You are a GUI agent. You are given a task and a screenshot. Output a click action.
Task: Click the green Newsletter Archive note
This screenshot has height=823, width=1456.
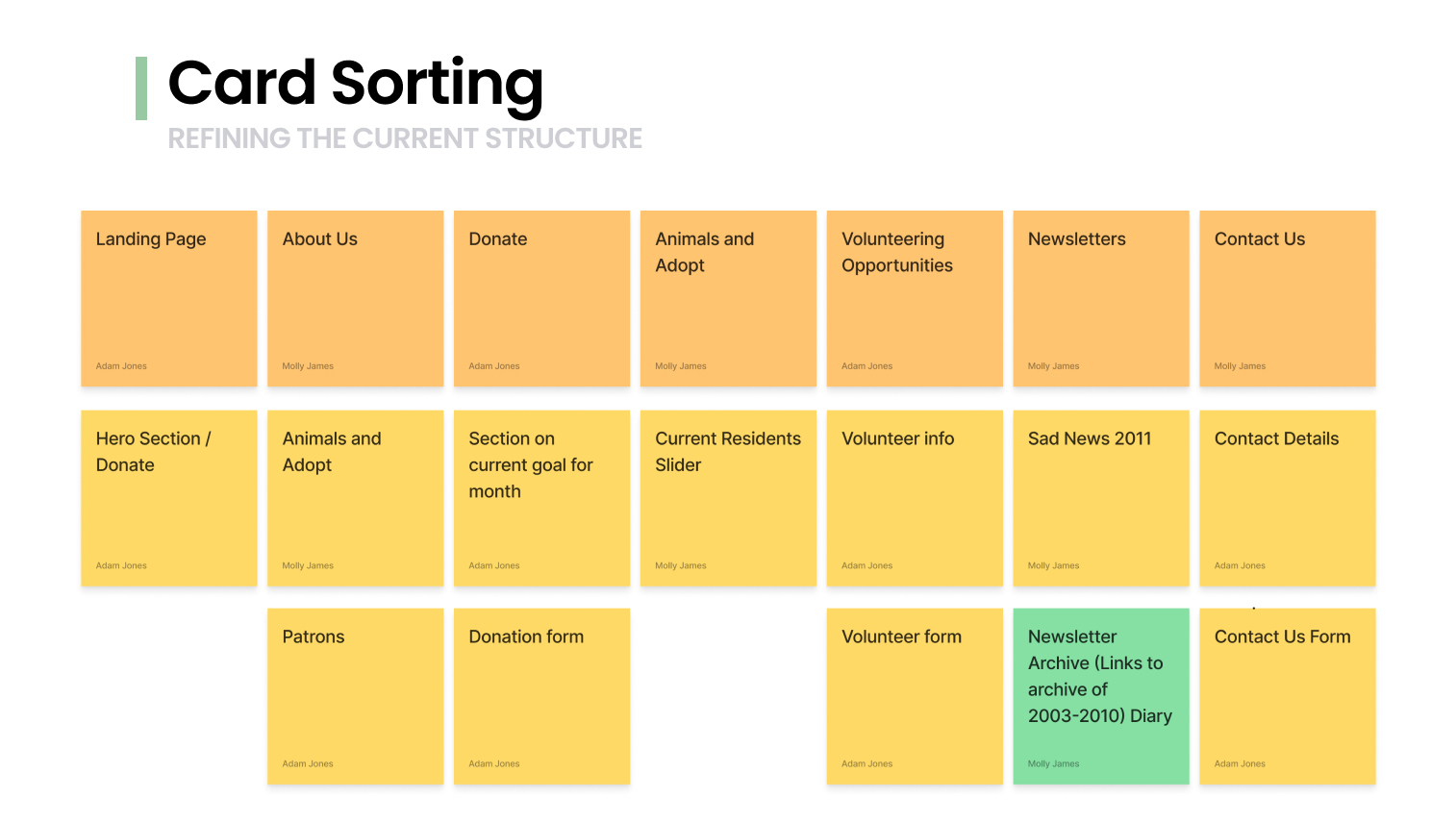point(1101,696)
